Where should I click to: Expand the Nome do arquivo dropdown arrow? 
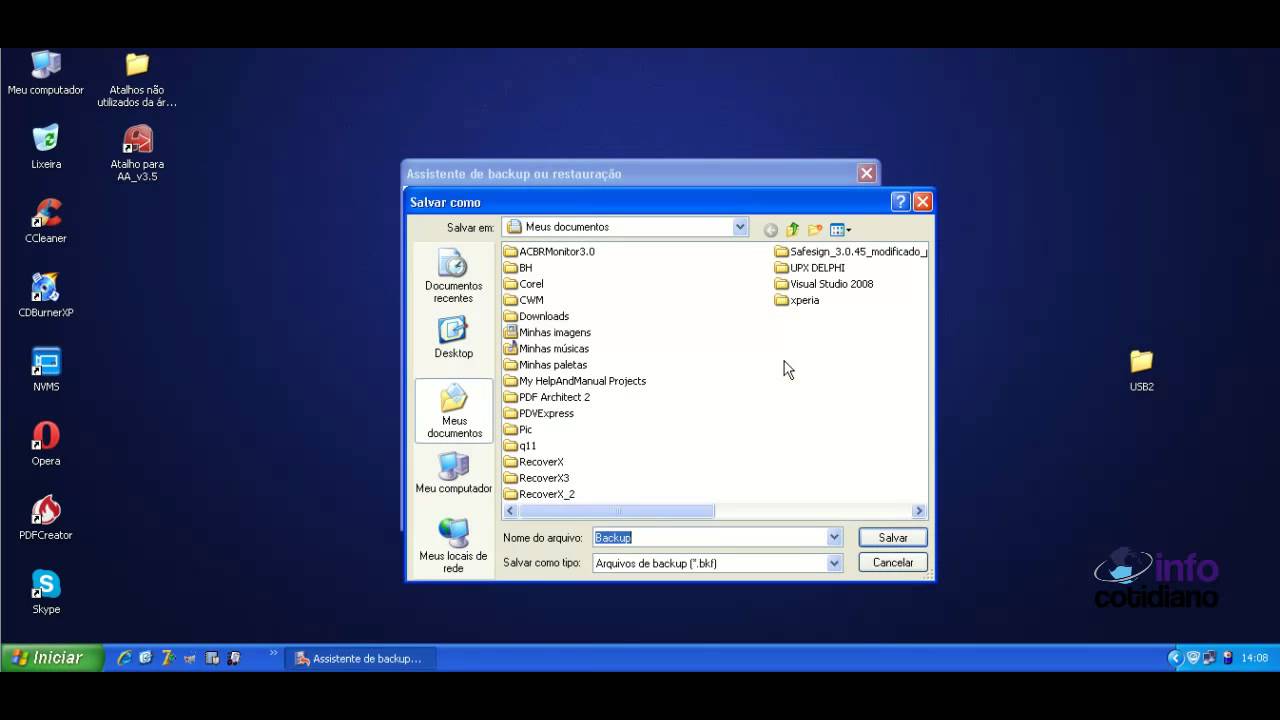834,537
